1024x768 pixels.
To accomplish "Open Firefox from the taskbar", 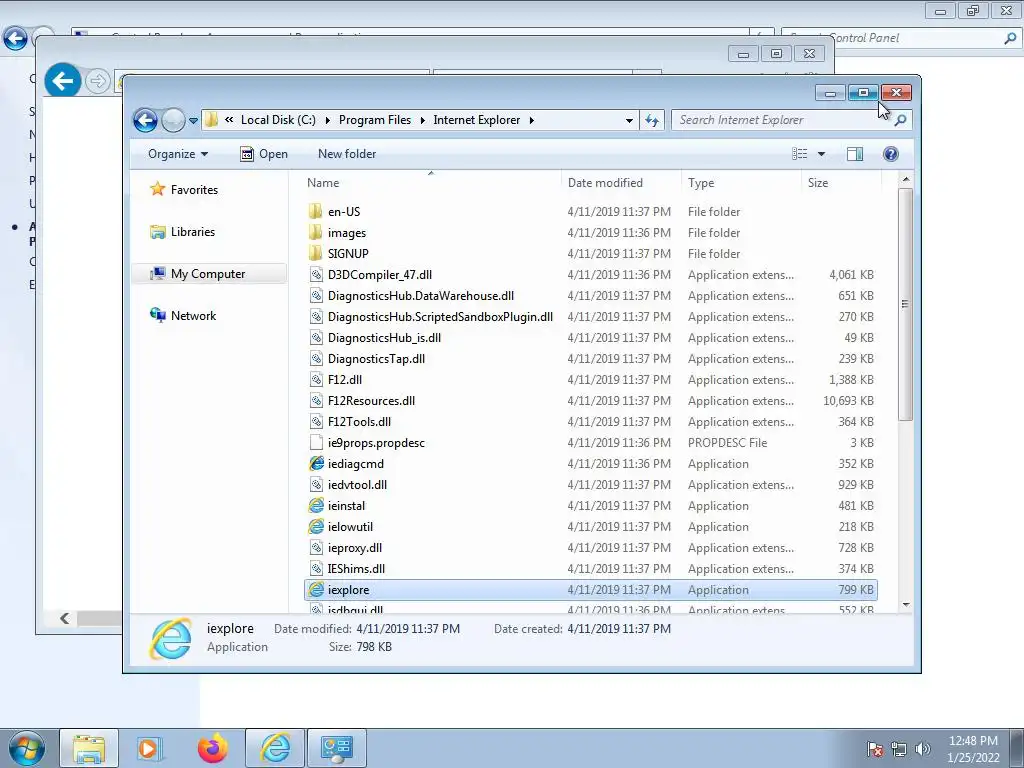I will coord(212,748).
